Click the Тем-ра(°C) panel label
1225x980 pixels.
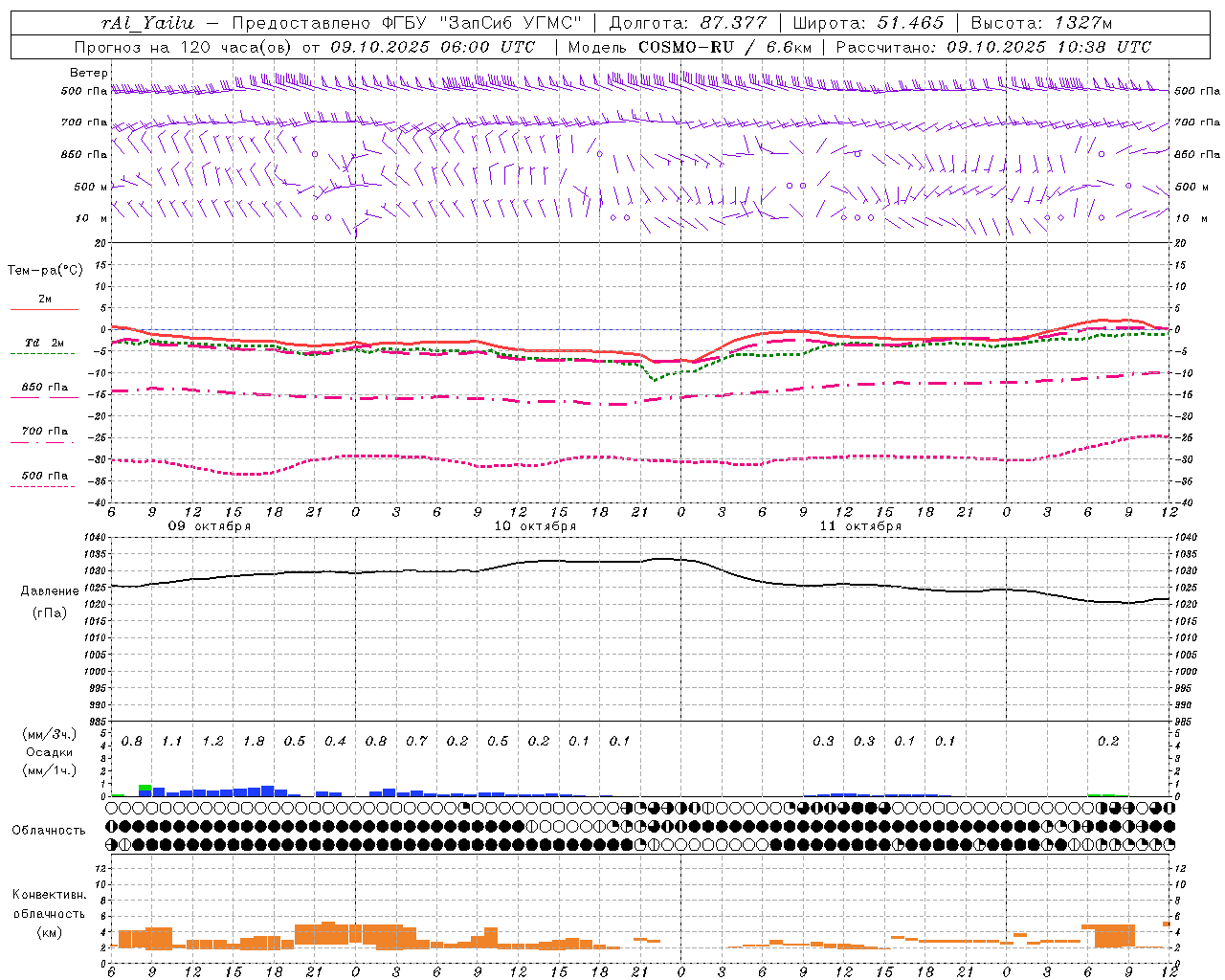point(45,271)
